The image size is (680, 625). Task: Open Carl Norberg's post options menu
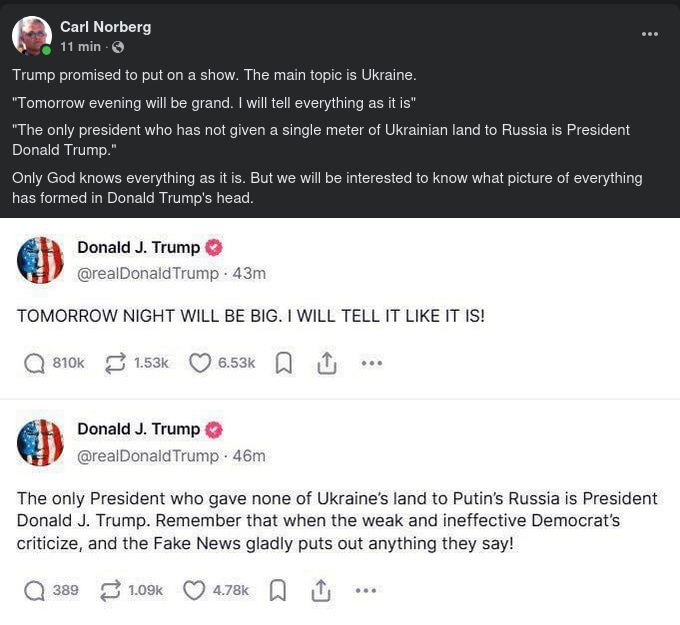(650, 34)
